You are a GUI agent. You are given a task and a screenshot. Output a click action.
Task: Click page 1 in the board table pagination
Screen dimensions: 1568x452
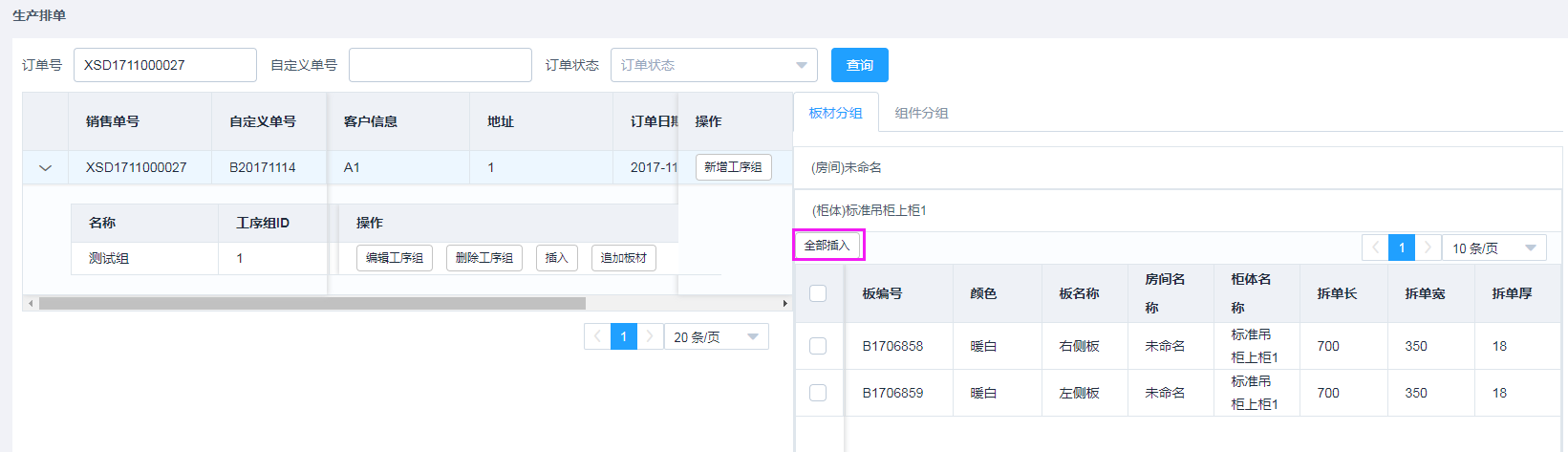[1402, 248]
